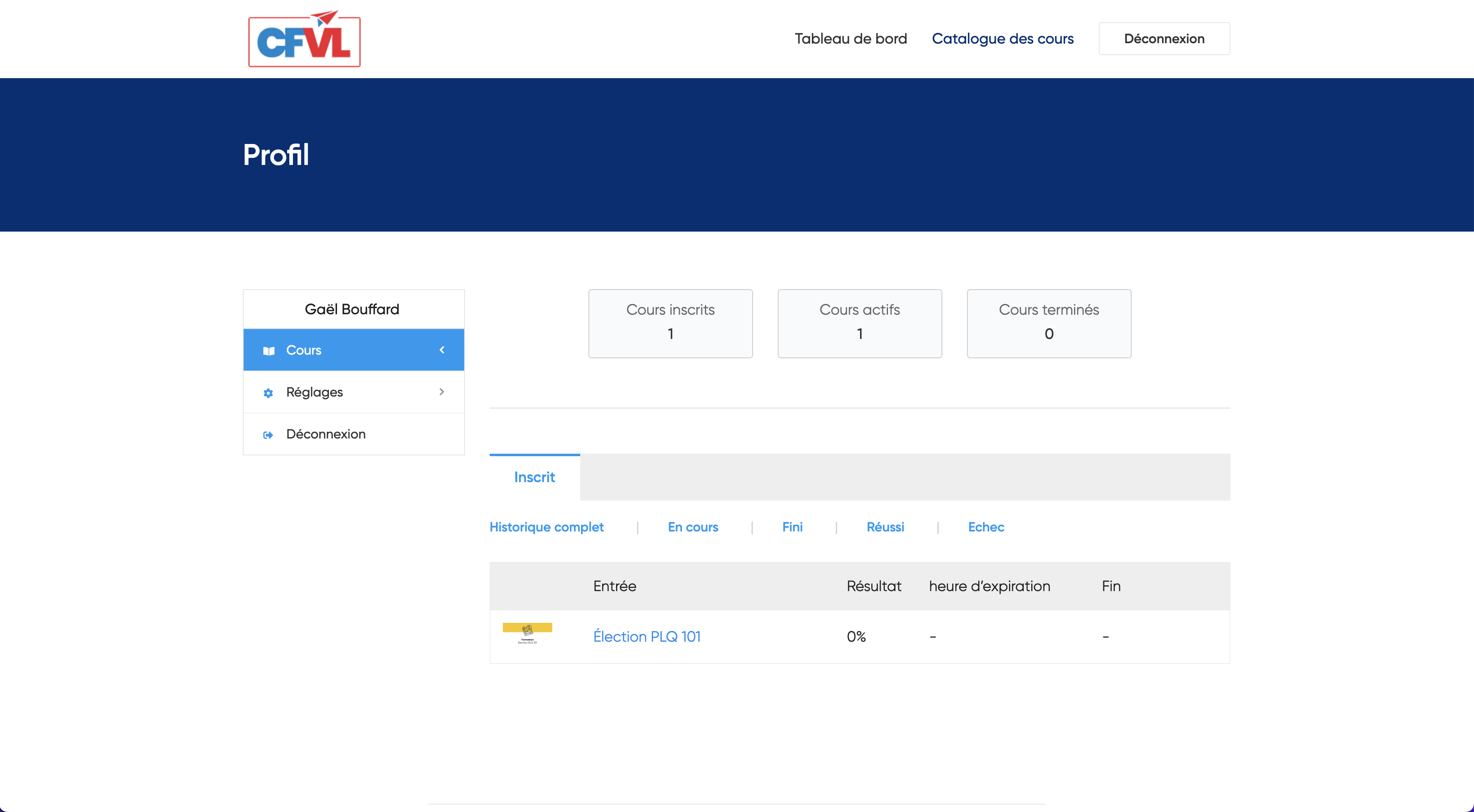The image size is (1474, 812).
Task: Open the Élection PLQ 101 course link
Action: click(x=646, y=636)
